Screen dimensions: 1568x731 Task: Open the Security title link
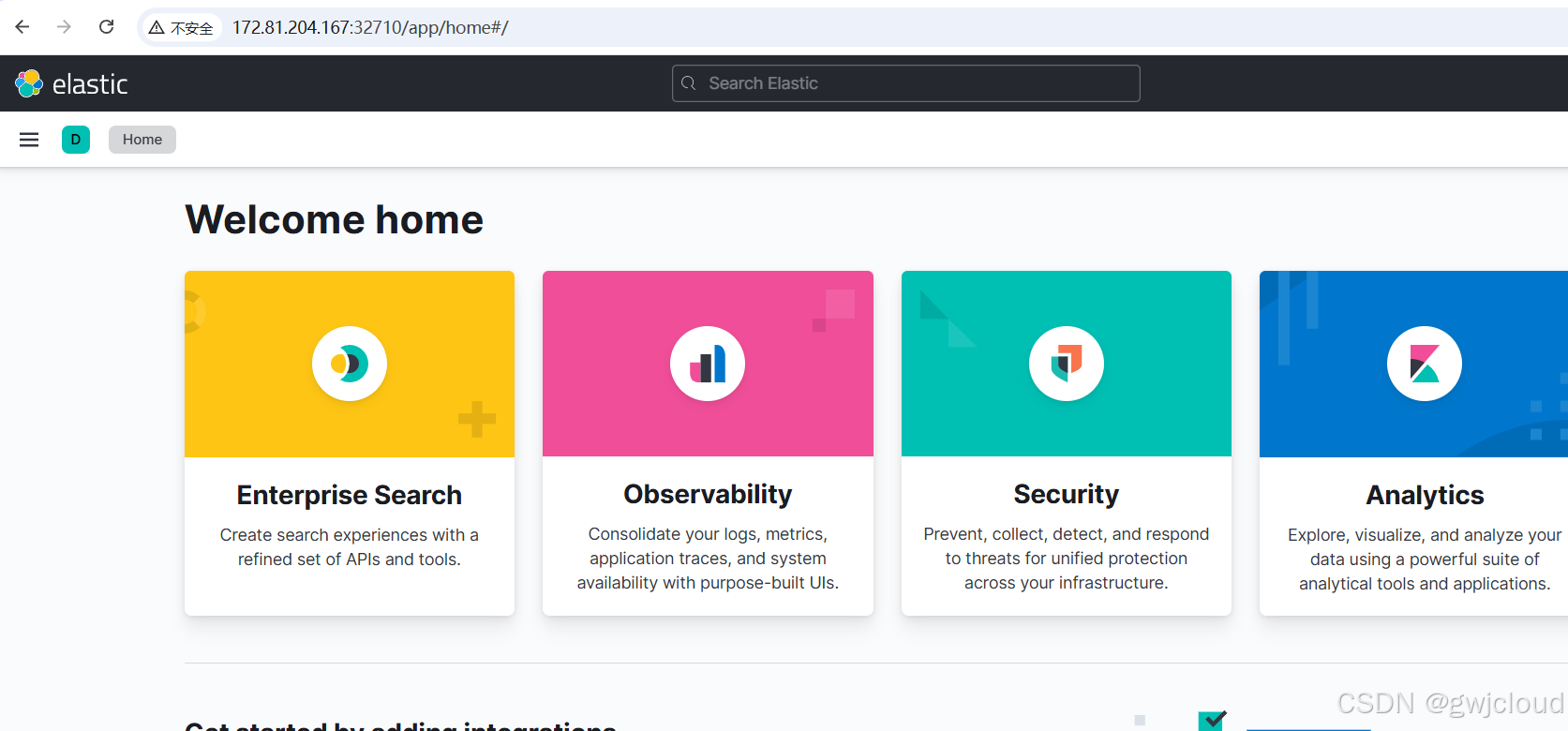point(1067,494)
